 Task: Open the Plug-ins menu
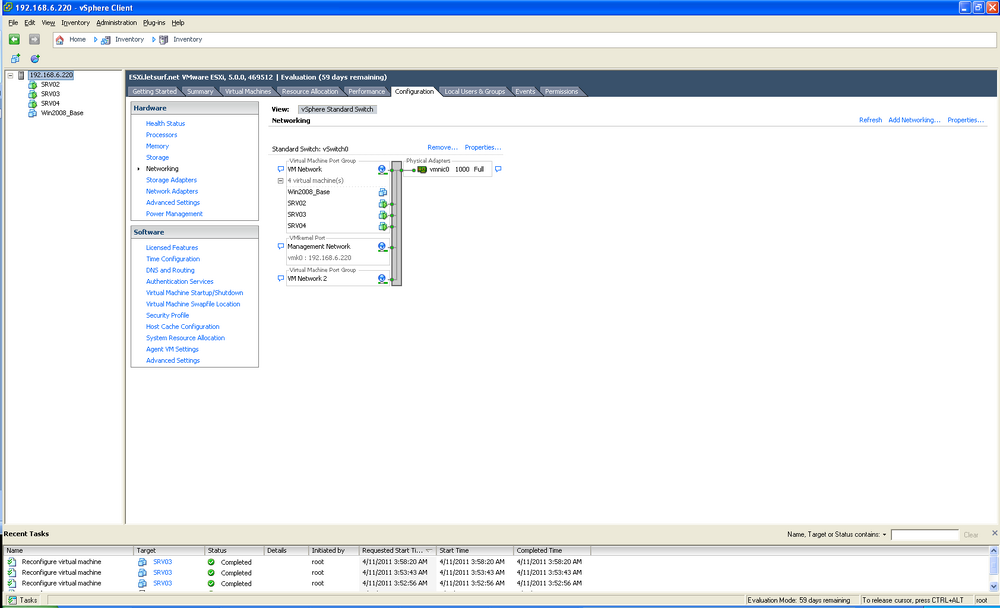(154, 22)
